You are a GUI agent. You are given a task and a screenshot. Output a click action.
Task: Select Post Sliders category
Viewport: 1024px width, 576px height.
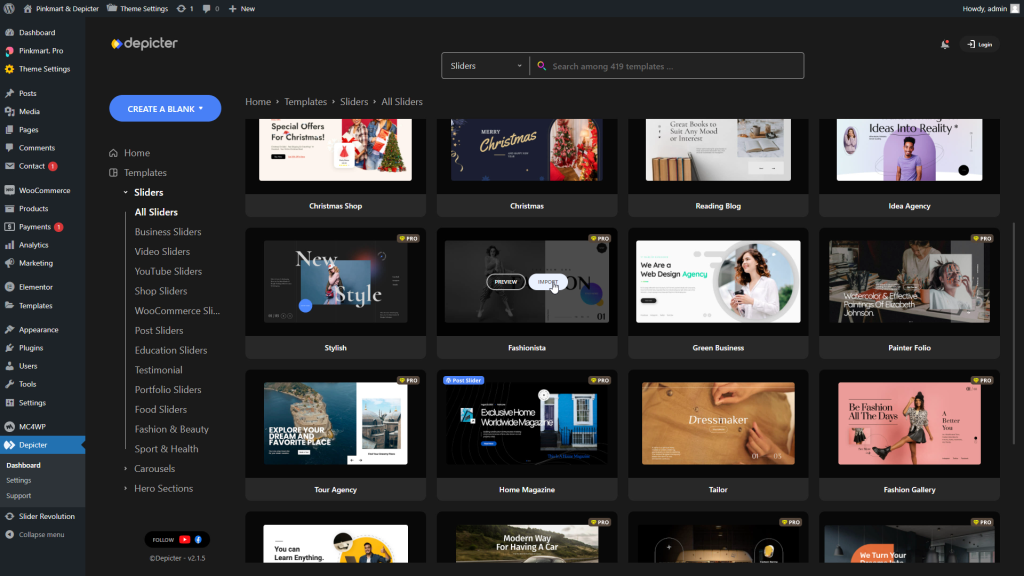[159, 330]
